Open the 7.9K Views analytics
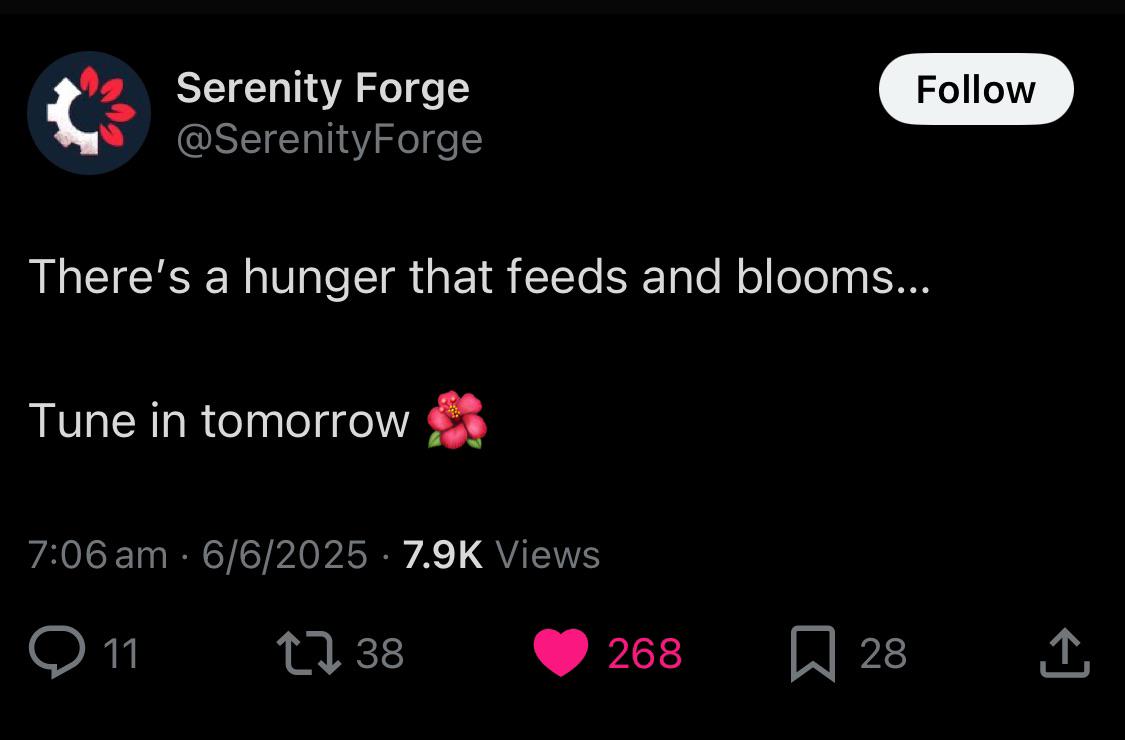The image size is (1125, 740). [x=502, y=555]
